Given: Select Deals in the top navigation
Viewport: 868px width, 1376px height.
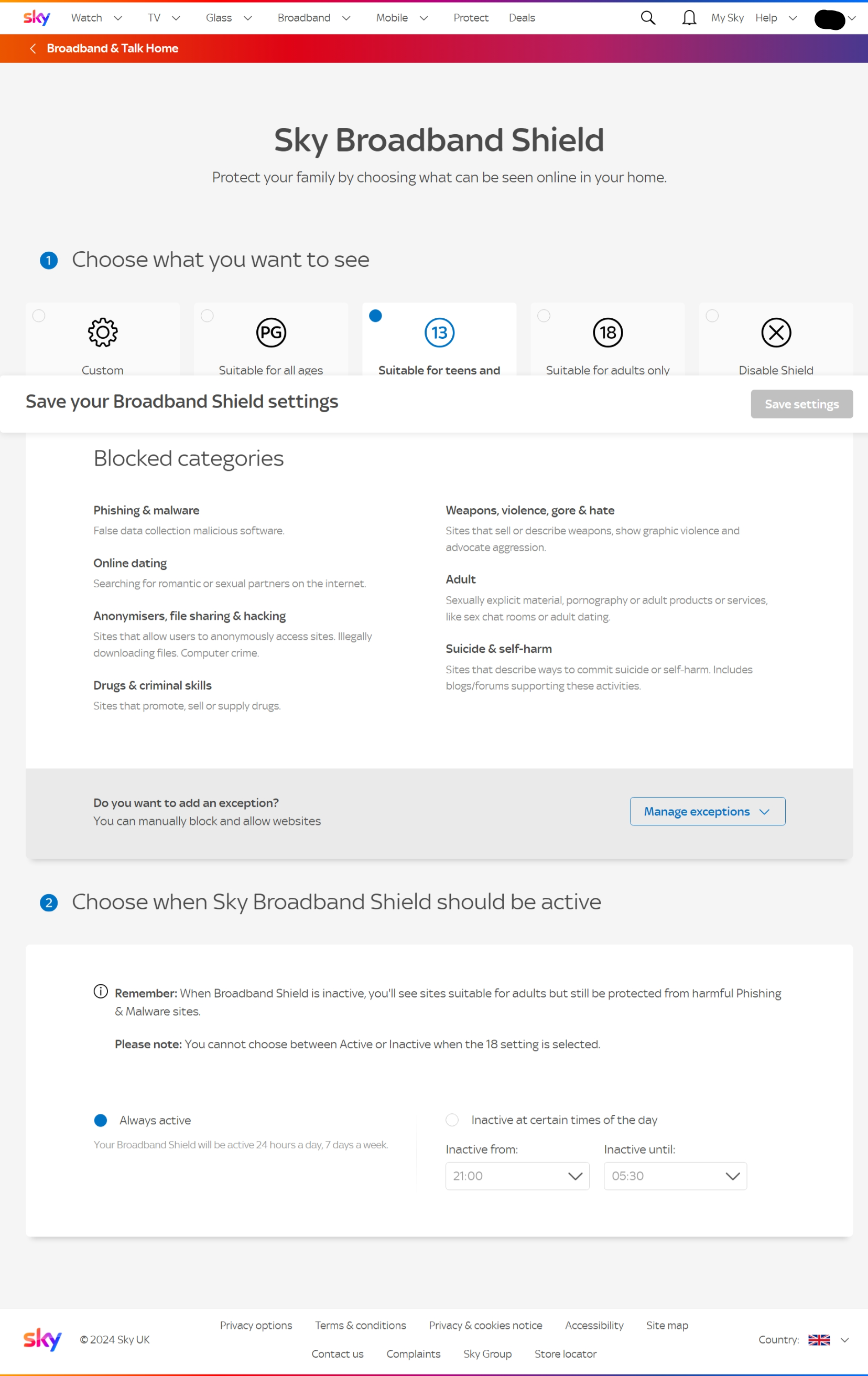Looking at the screenshot, I should click(522, 18).
